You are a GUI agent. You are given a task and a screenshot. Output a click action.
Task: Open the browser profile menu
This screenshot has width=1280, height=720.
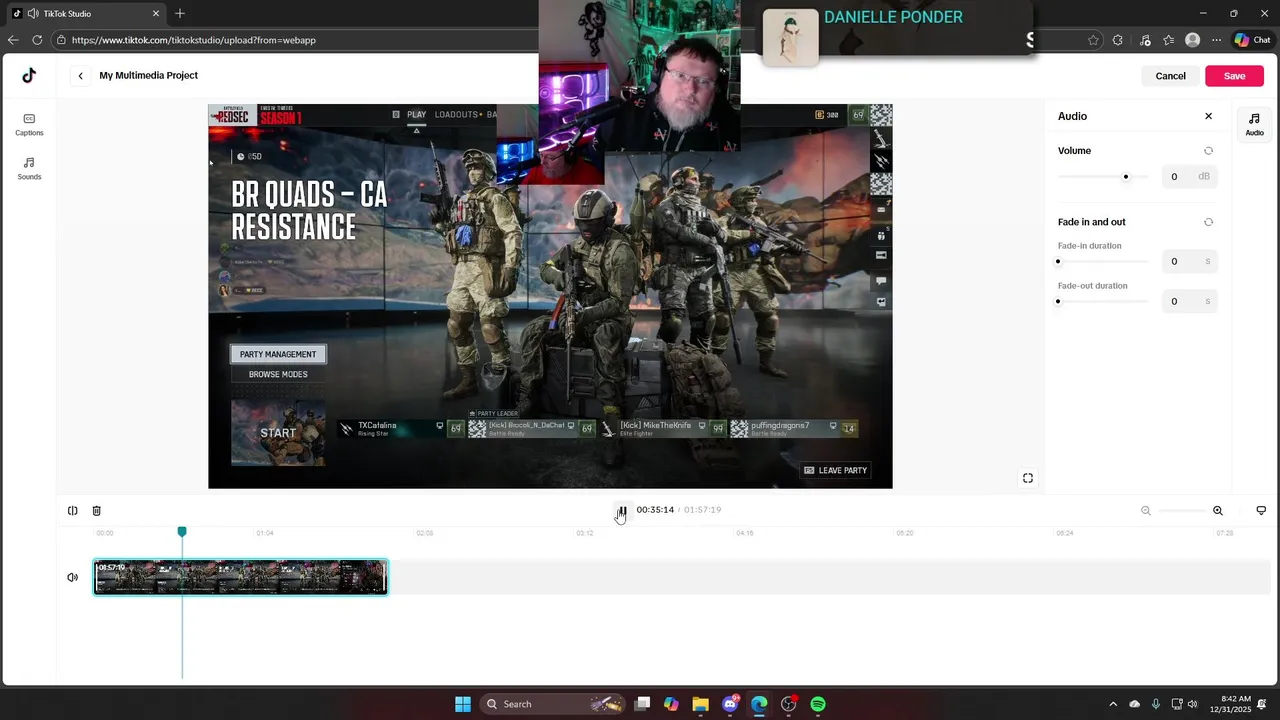pyautogui.click(x=1192, y=40)
